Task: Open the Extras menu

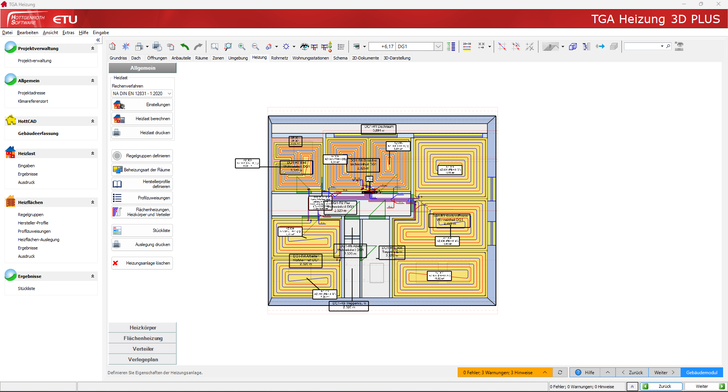Action: click(68, 33)
